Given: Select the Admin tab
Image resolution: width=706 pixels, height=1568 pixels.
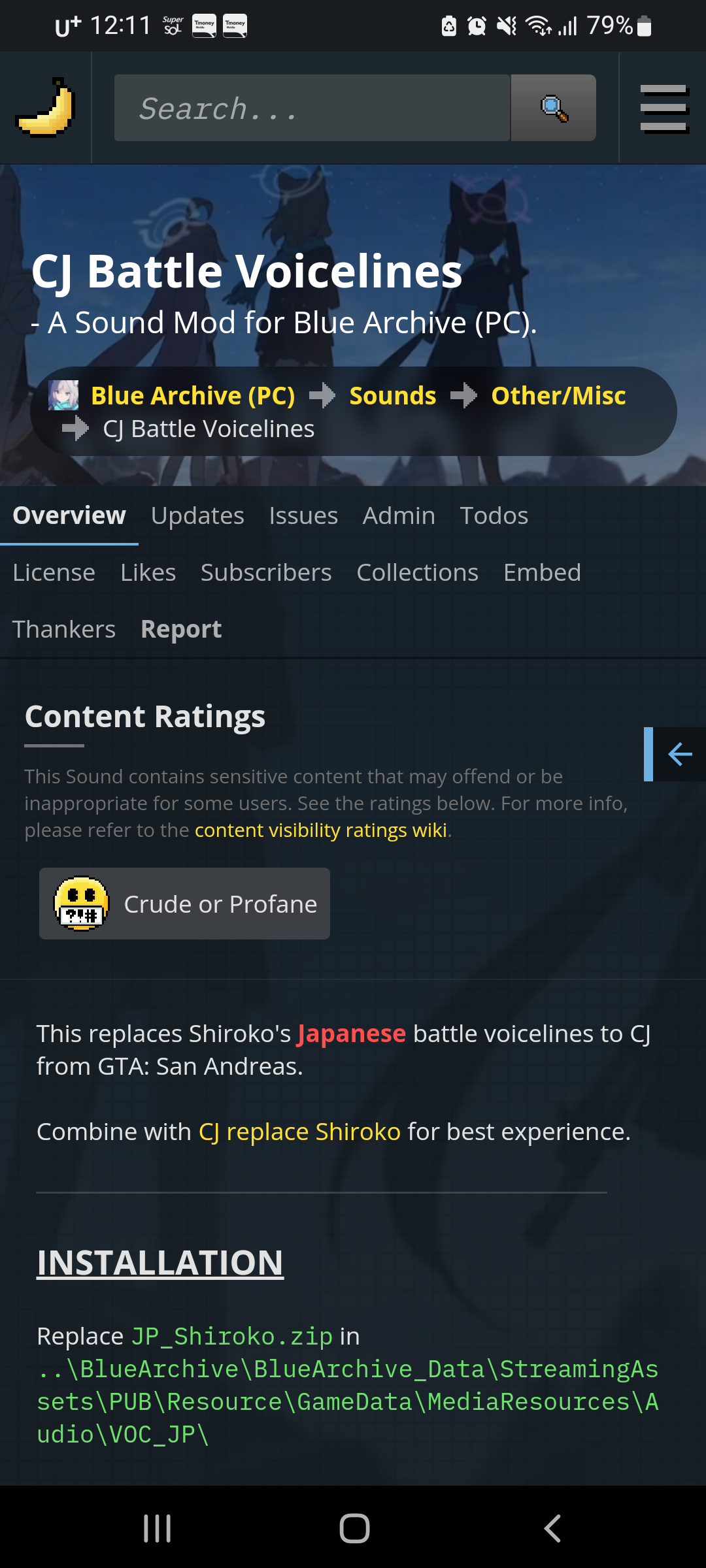Looking at the screenshot, I should (399, 515).
